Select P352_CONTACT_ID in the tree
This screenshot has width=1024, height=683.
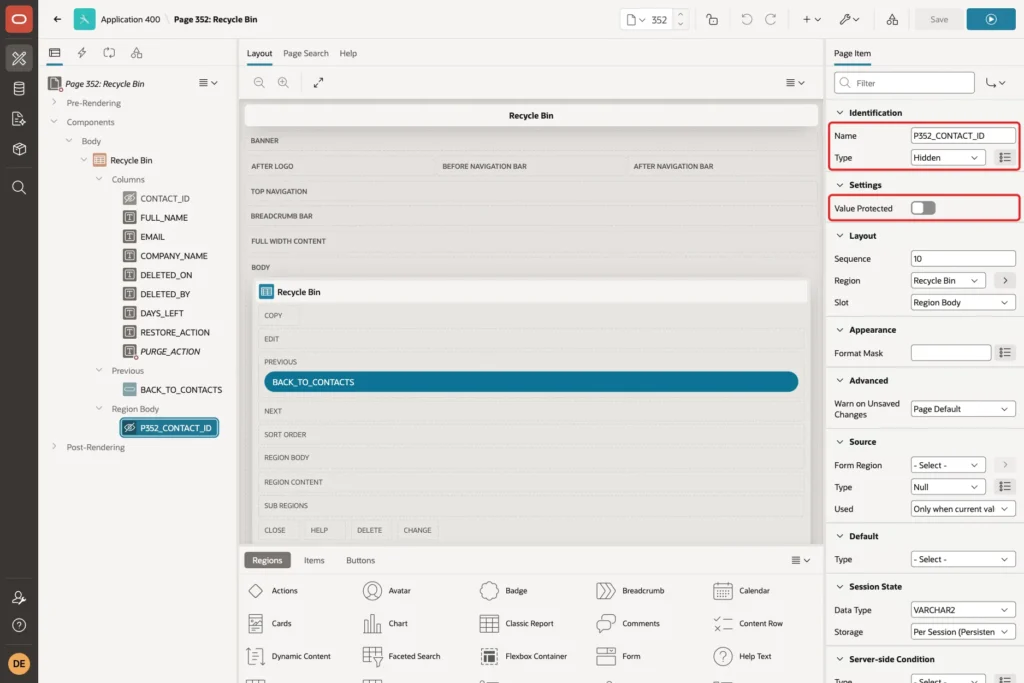point(169,428)
